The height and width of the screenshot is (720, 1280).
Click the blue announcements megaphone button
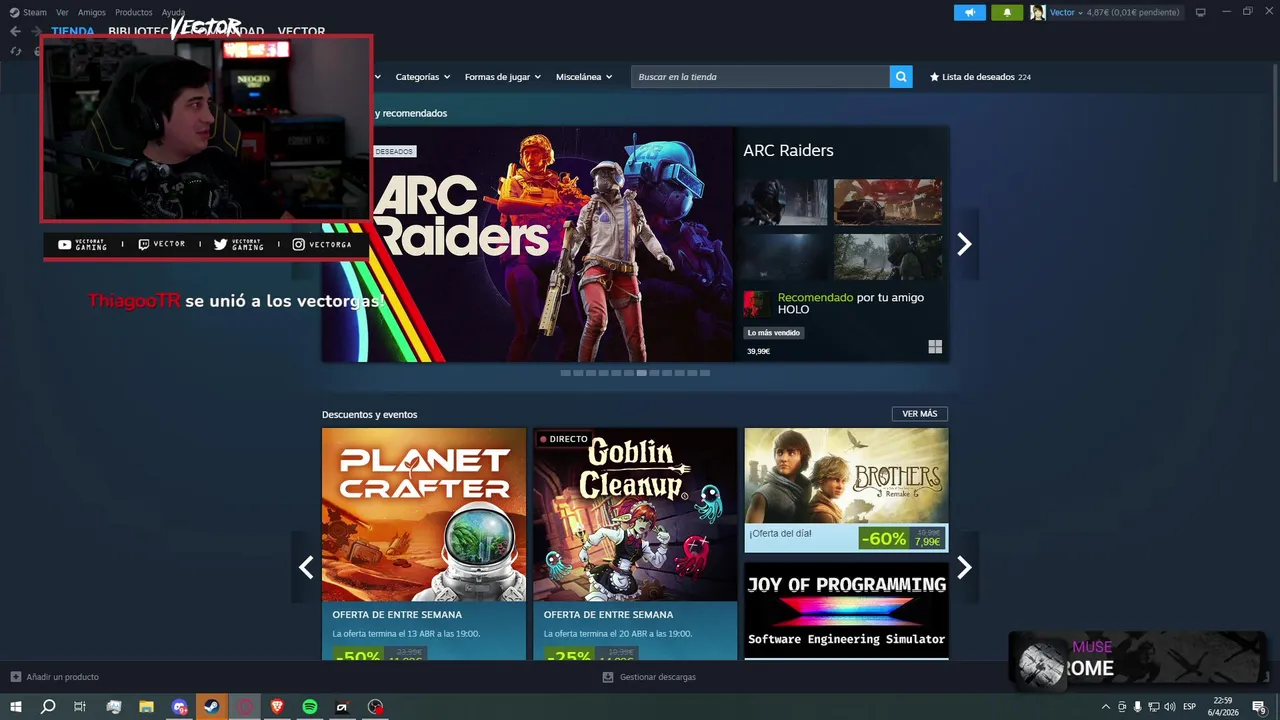tap(969, 12)
